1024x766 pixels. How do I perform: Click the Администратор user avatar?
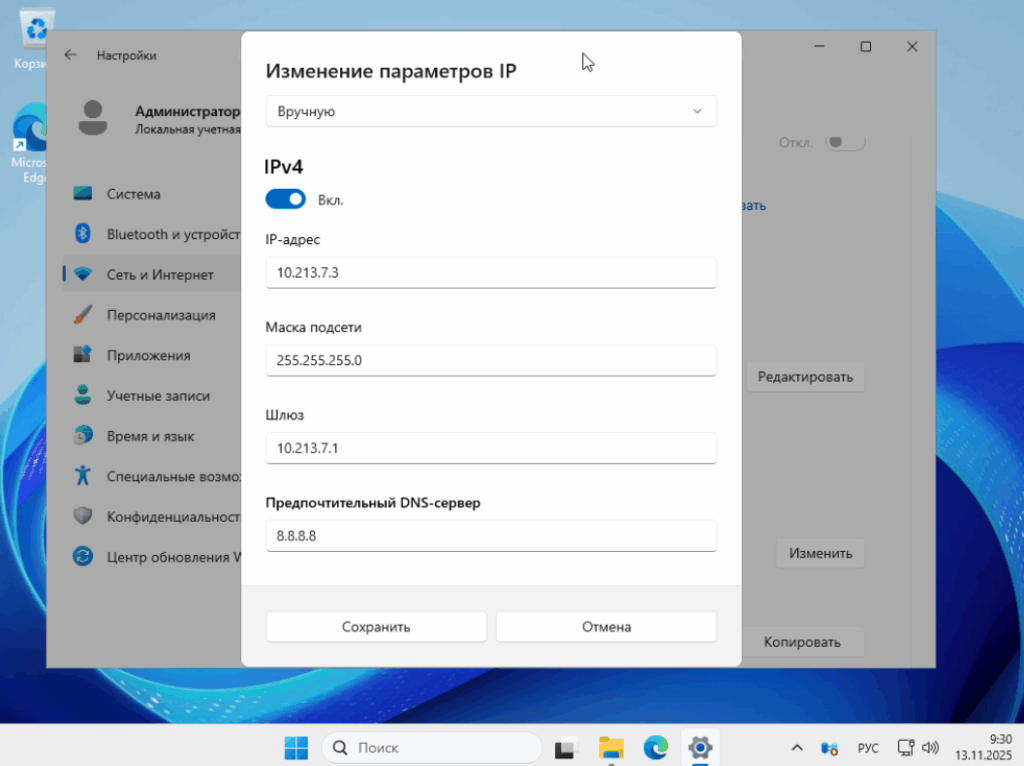(93, 118)
